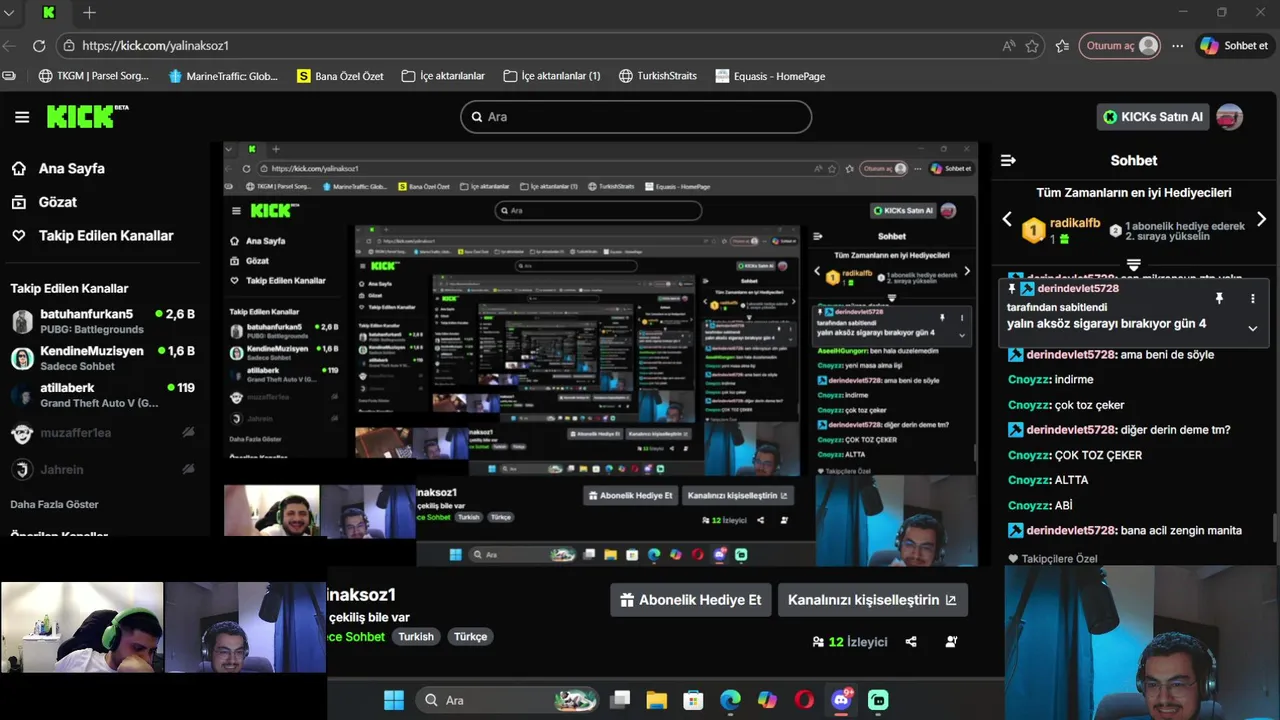
Task: Show next top gifter with right arrow
Action: pyautogui.click(x=1261, y=219)
